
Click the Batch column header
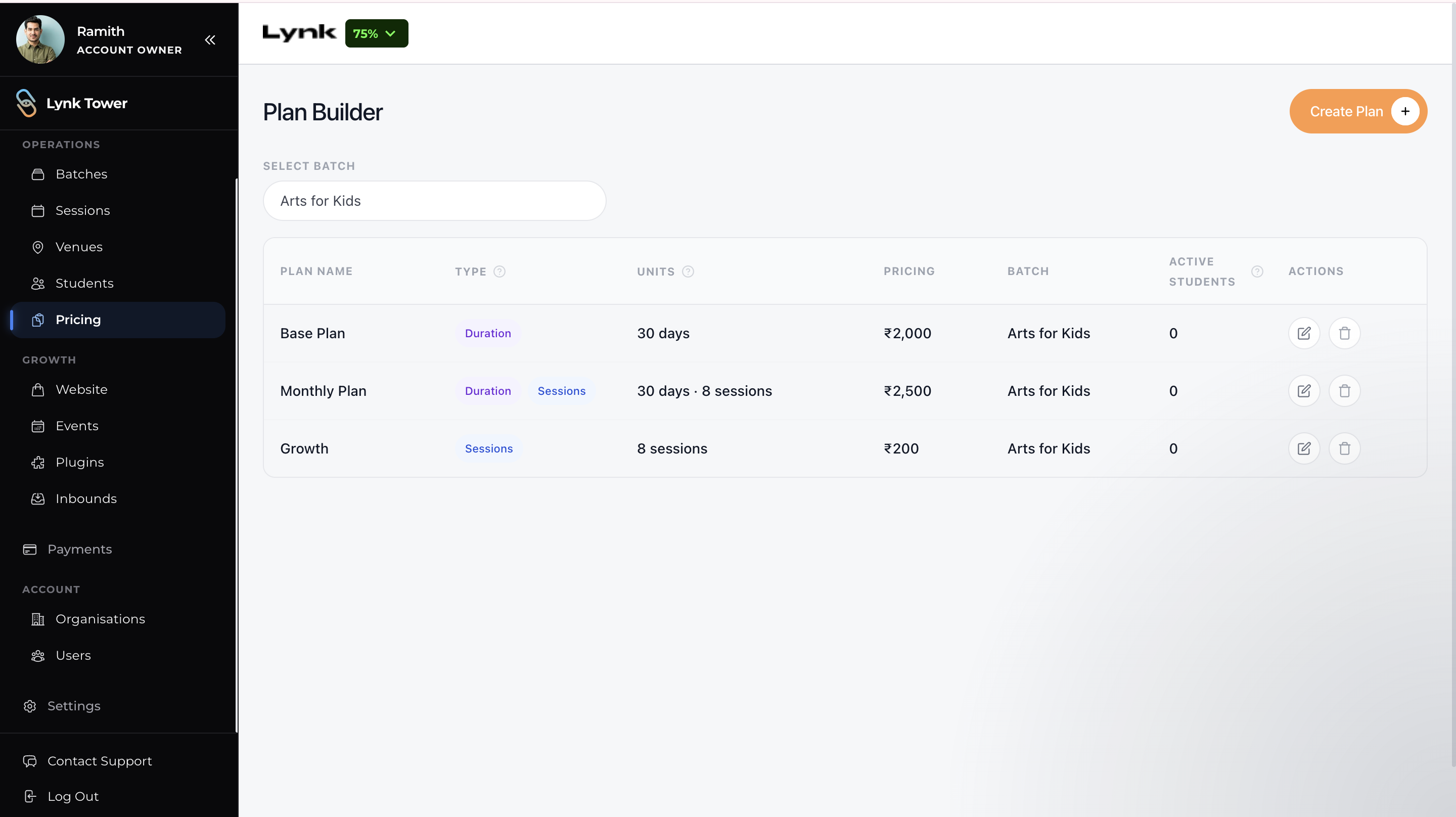tap(1028, 271)
